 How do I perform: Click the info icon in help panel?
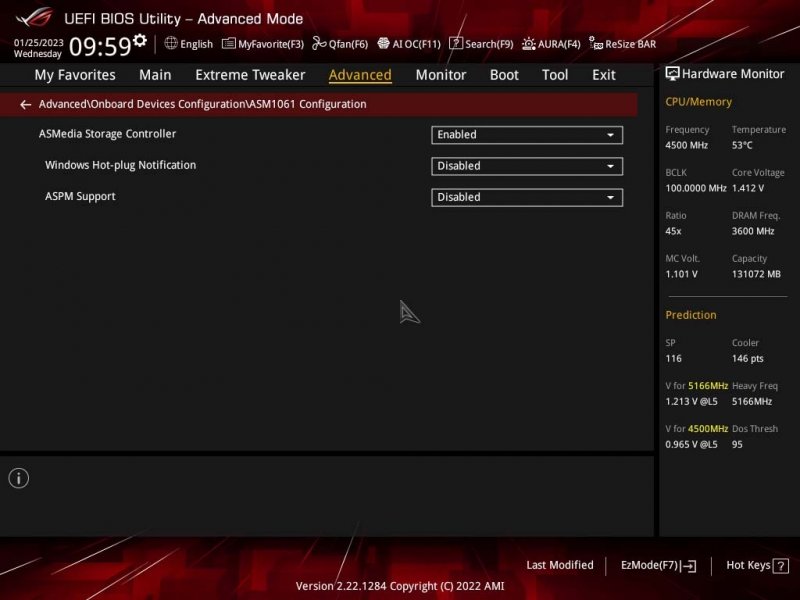pyautogui.click(x=19, y=478)
